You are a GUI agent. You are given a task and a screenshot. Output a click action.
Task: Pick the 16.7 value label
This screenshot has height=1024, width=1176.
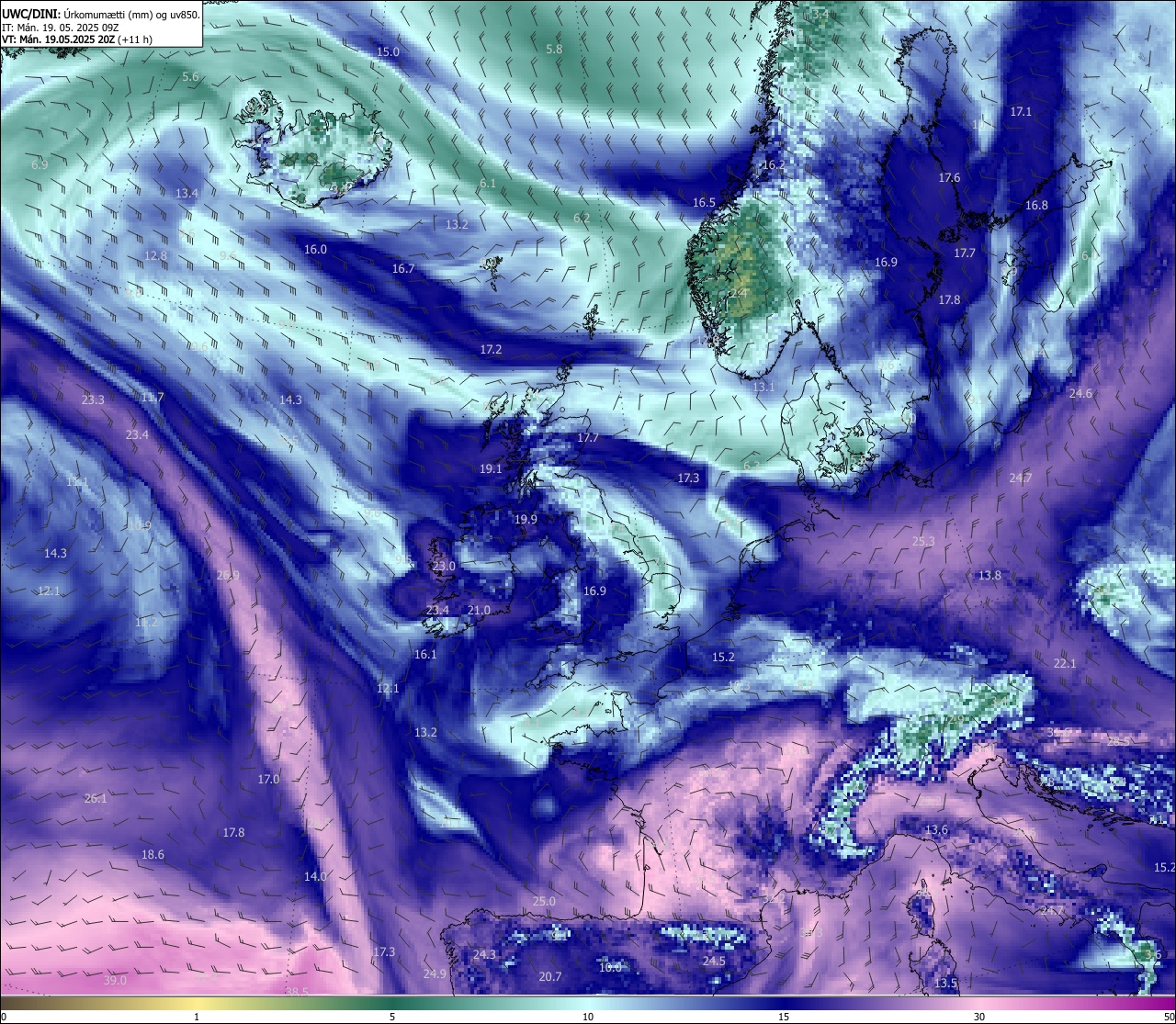403,269
